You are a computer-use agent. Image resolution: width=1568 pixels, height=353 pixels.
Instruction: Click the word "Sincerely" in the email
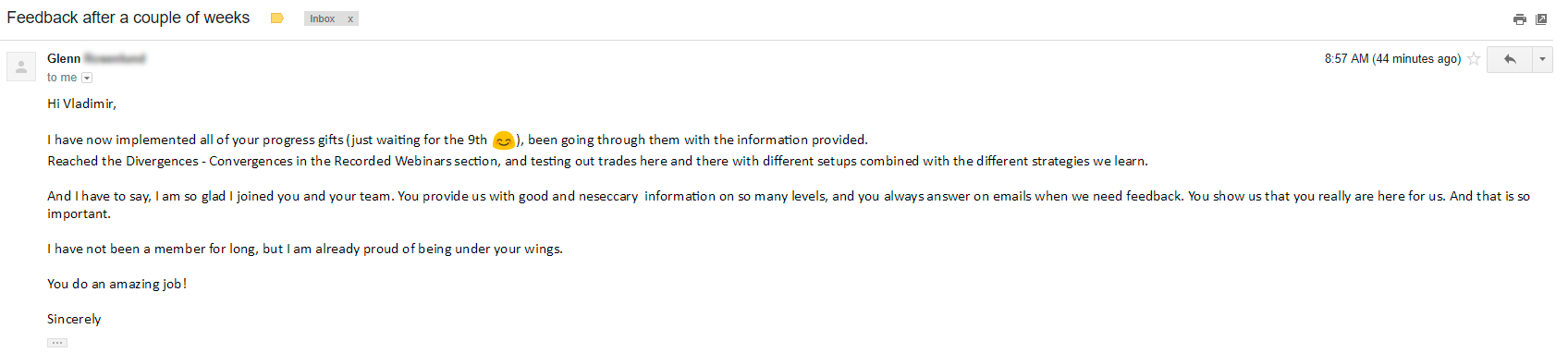tap(74, 319)
